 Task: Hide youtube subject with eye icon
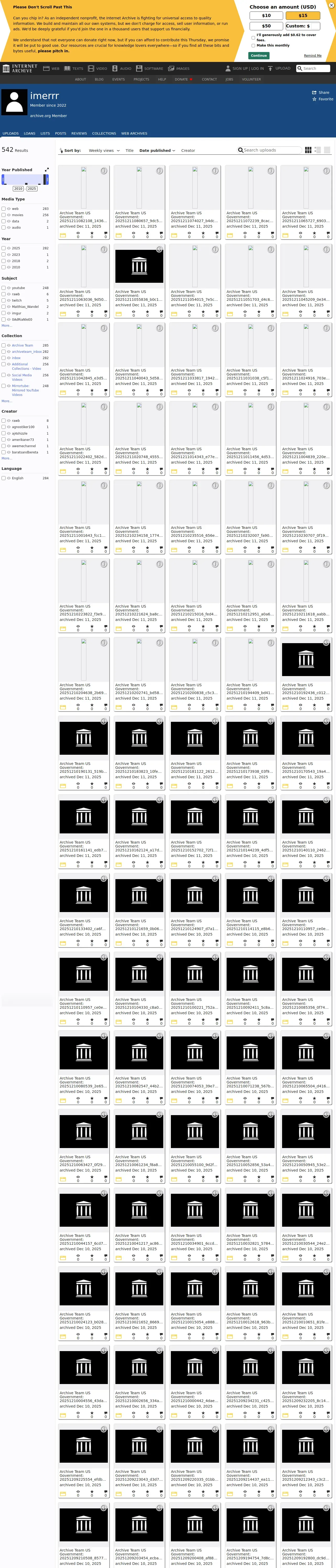click(x=9, y=288)
